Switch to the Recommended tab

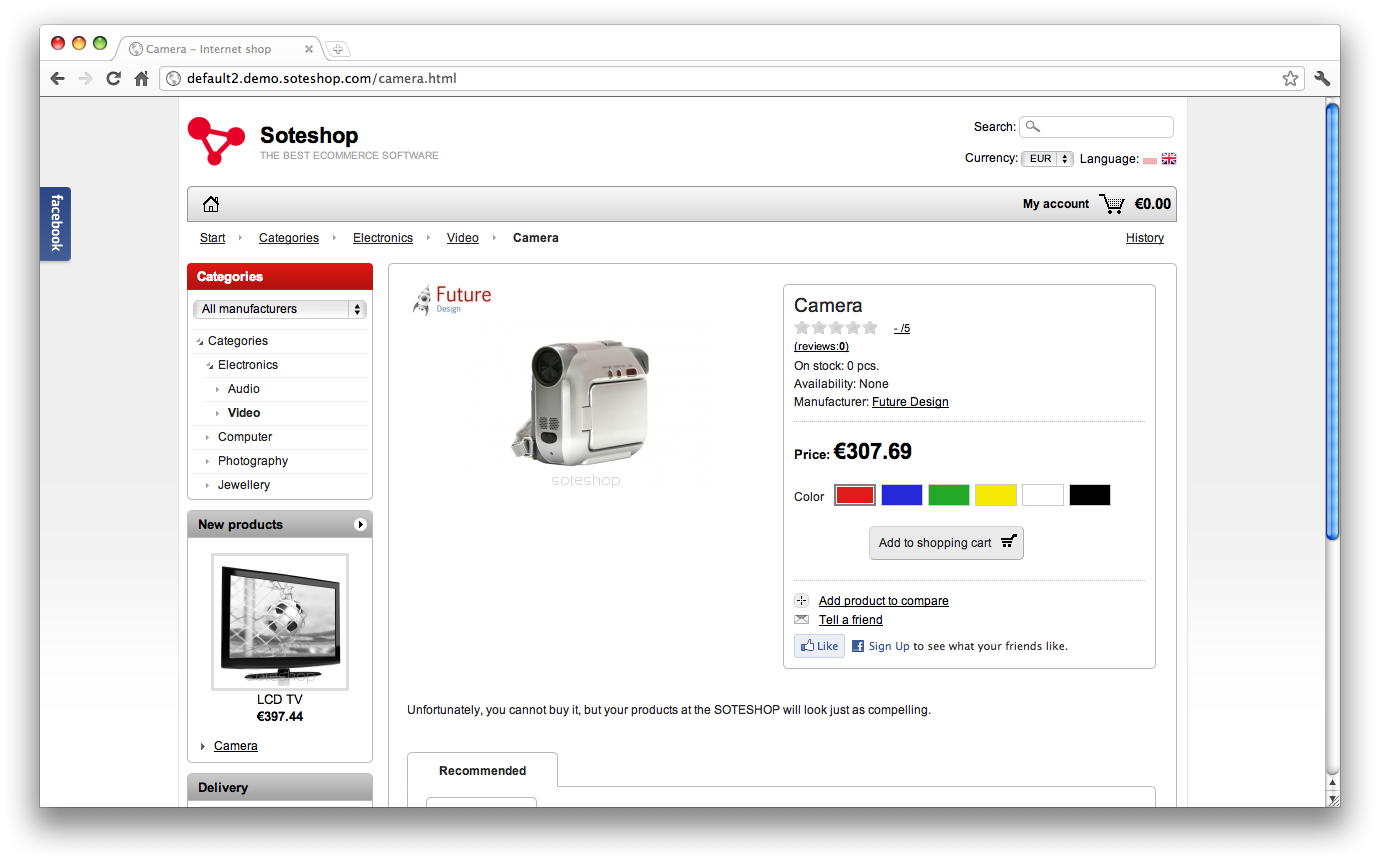pyautogui.click(x=482, y=770)
